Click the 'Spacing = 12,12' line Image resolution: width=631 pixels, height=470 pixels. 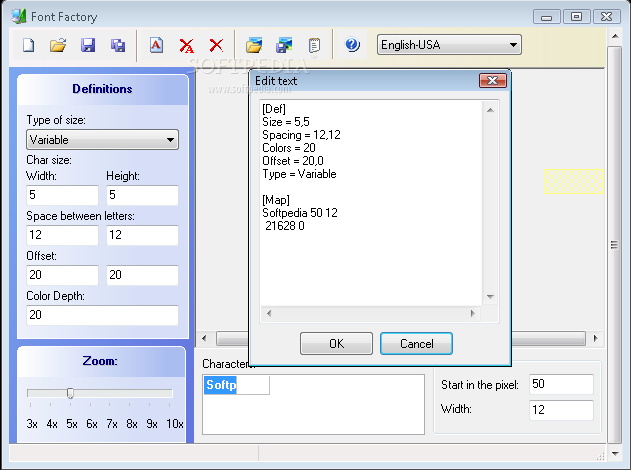click(301, 135)
